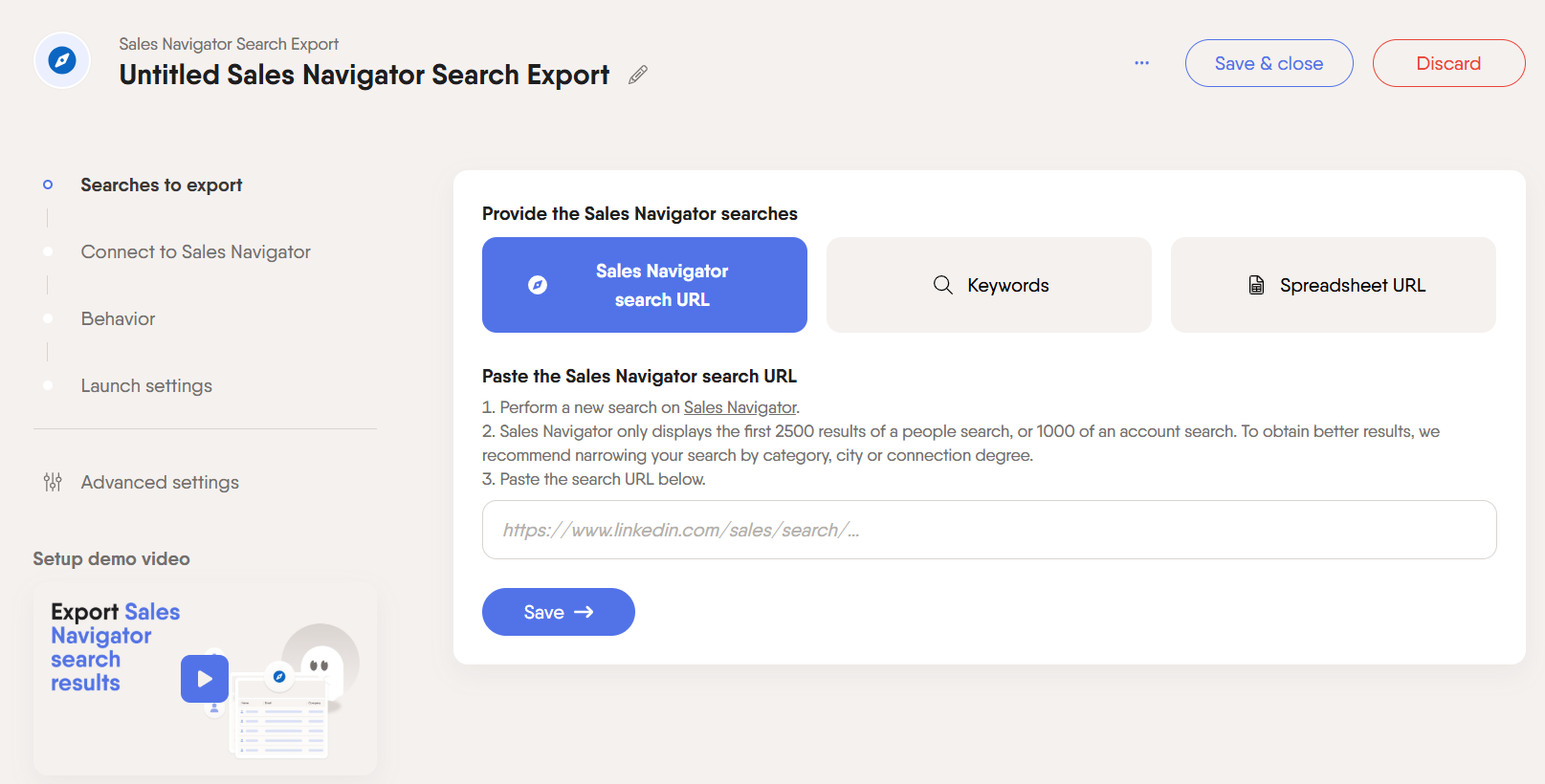Click the search URL input field
Viewport: 1545px width, 784px height.
pos(989,530)
